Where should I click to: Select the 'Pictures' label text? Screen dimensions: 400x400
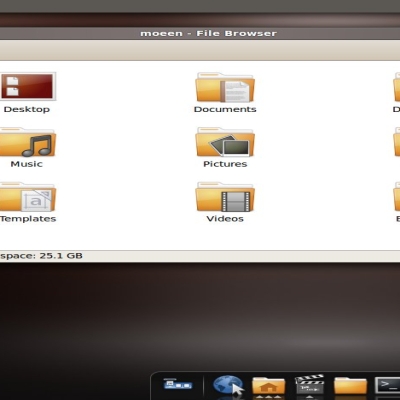click(225, 164)
